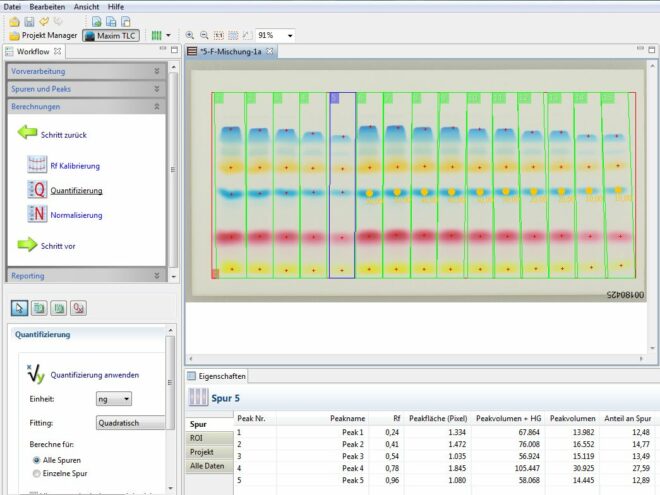Zoom in with the magnifier plus icon
Screen dimensions: 660x495
click(190, 35)
